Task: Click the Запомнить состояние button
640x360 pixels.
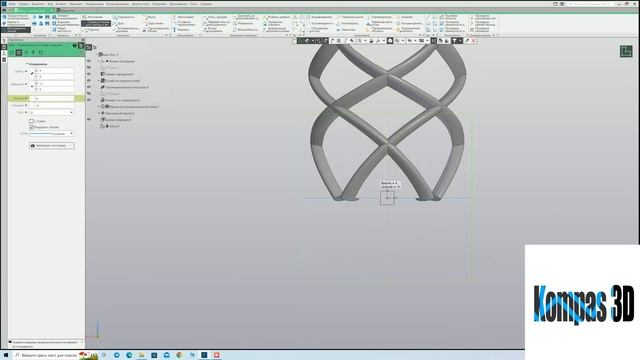Action: coord(52,146)
